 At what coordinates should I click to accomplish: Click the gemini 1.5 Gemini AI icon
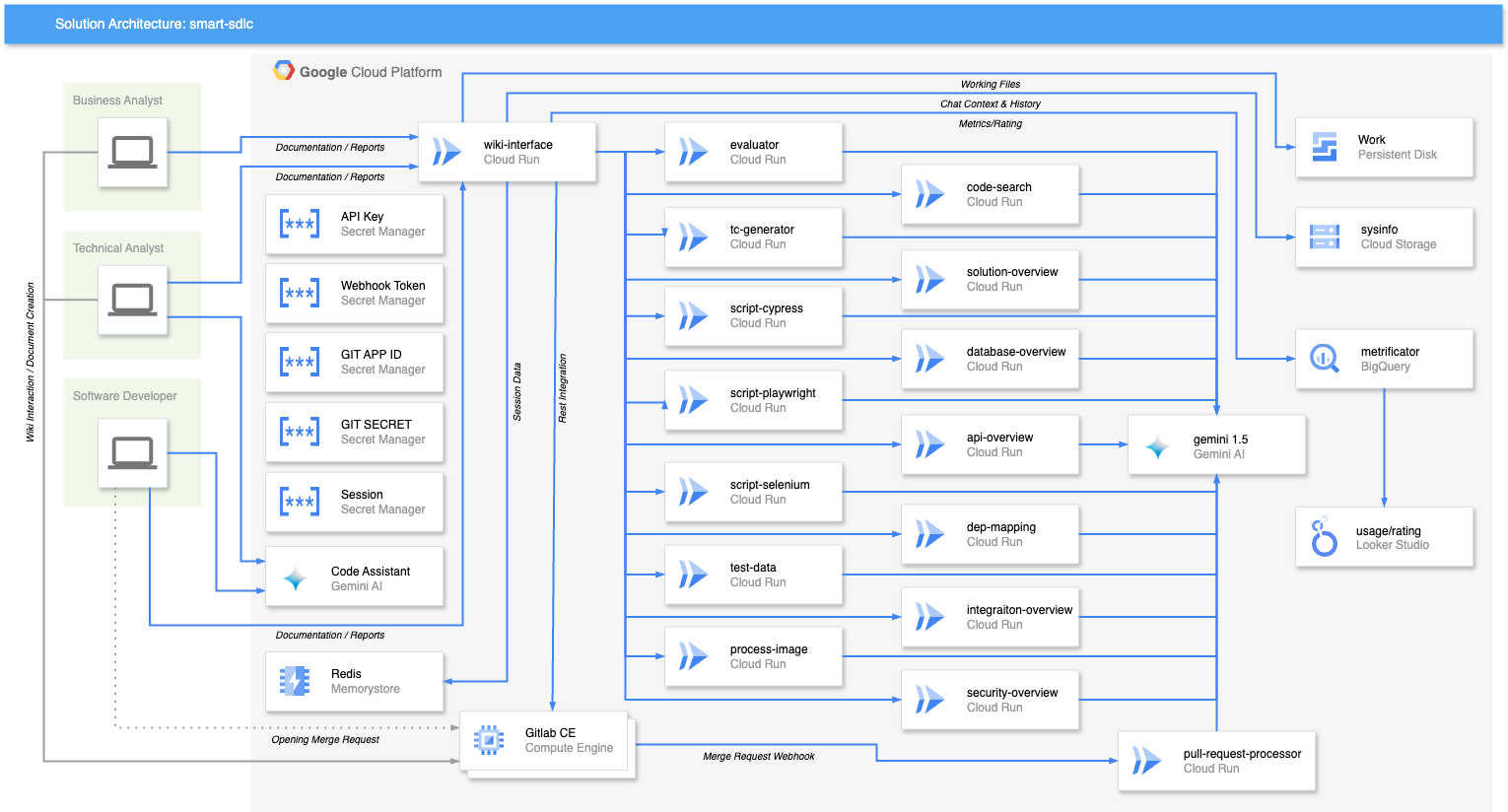tap(1157, 447)
